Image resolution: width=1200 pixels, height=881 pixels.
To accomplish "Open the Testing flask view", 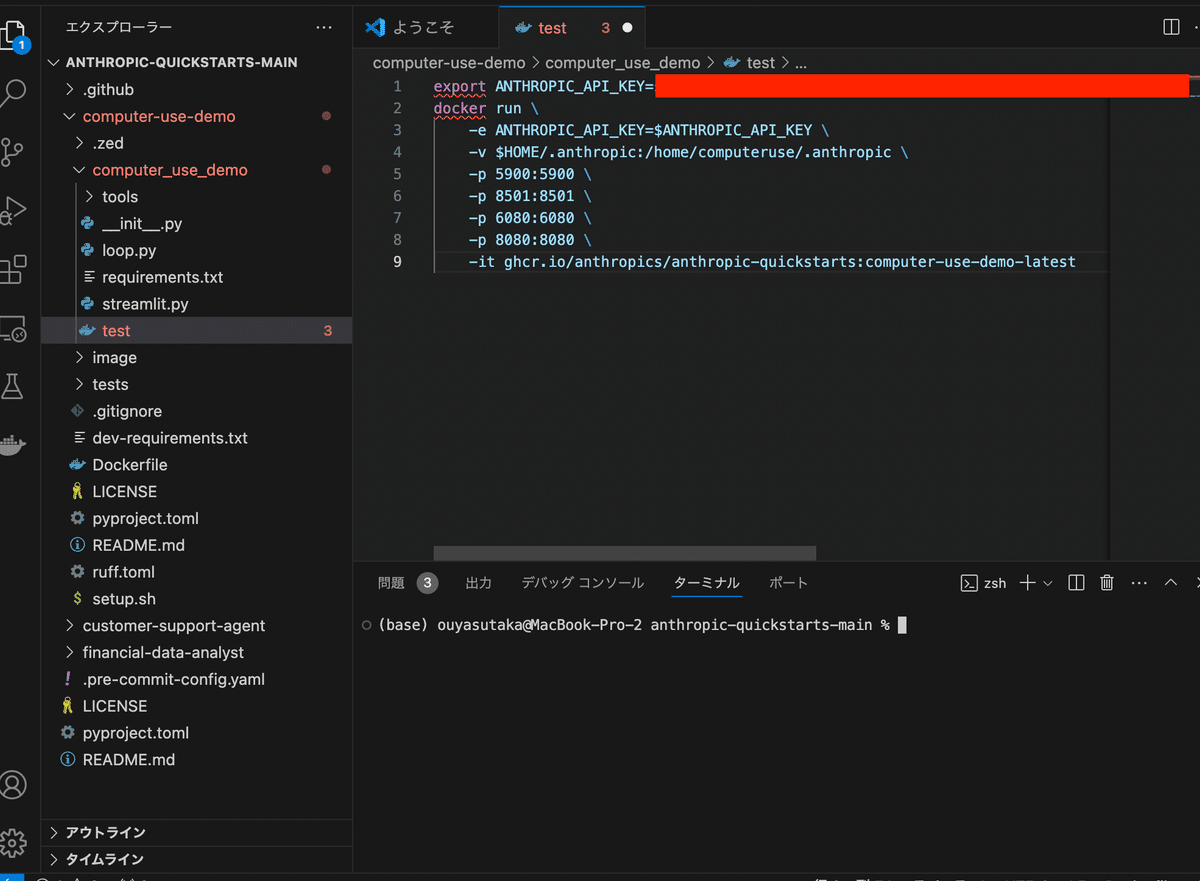I will point(13,386).
